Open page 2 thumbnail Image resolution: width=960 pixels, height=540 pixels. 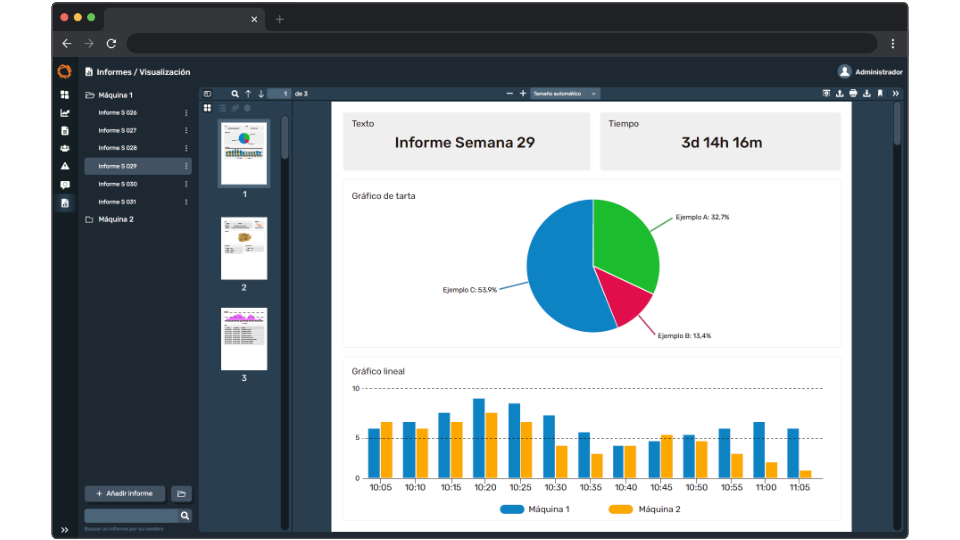[244, 249]
